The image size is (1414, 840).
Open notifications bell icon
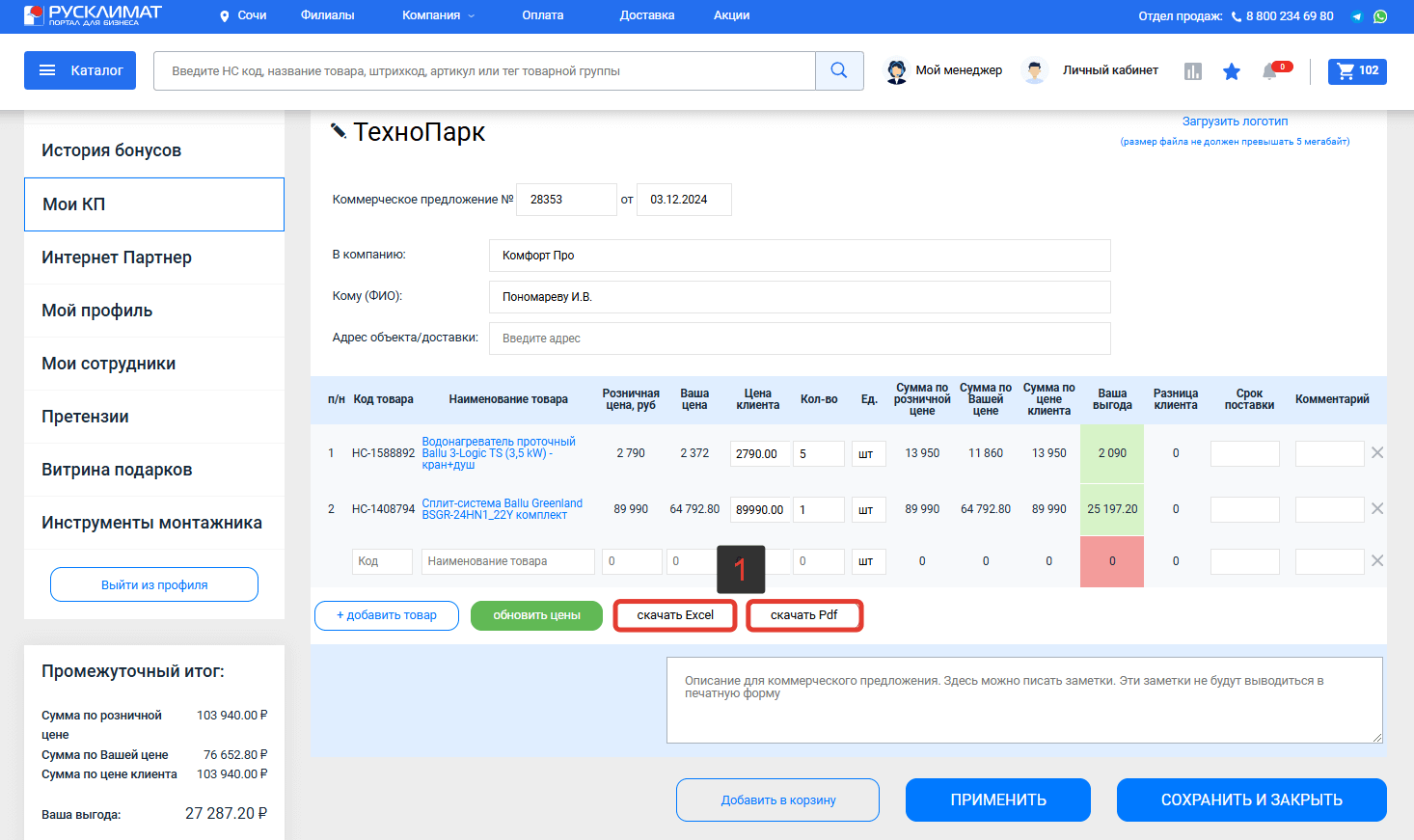click(x=1270, y=71)
